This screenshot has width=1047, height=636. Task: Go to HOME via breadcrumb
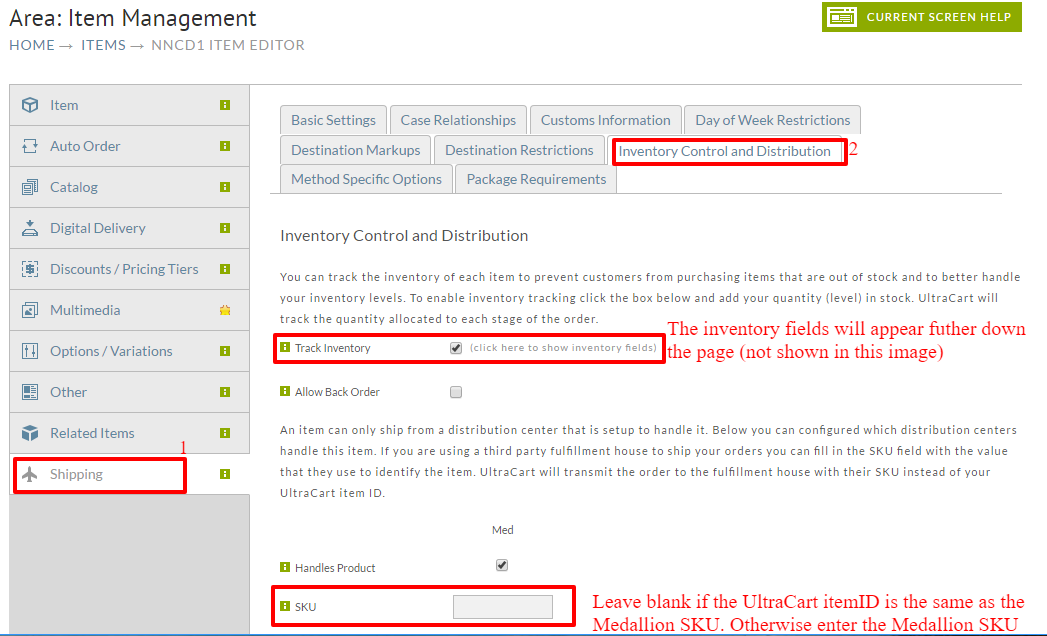(x=32, y=45)
